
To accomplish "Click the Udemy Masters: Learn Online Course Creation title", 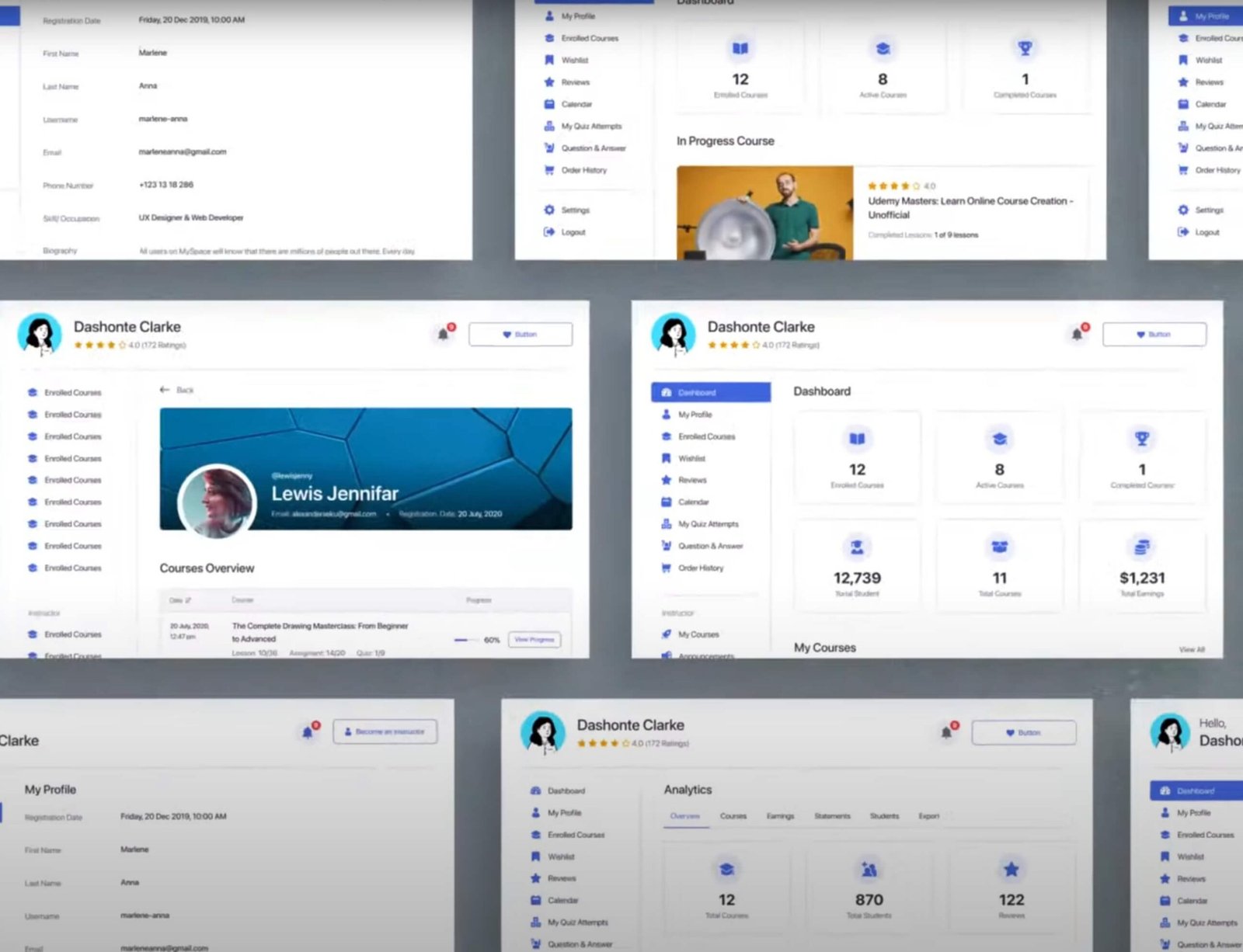I will 970,208.
